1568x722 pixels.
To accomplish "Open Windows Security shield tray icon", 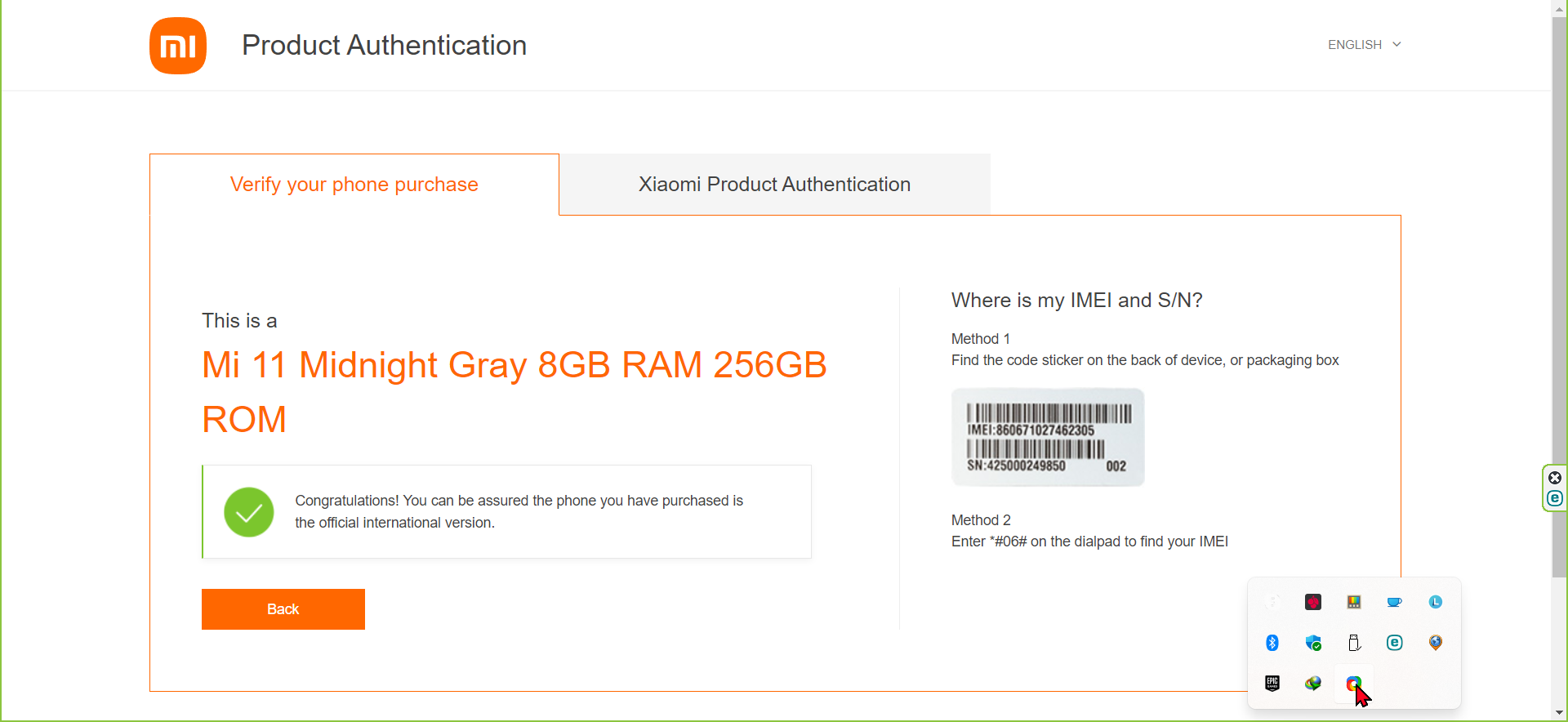I will [1313, 643].
